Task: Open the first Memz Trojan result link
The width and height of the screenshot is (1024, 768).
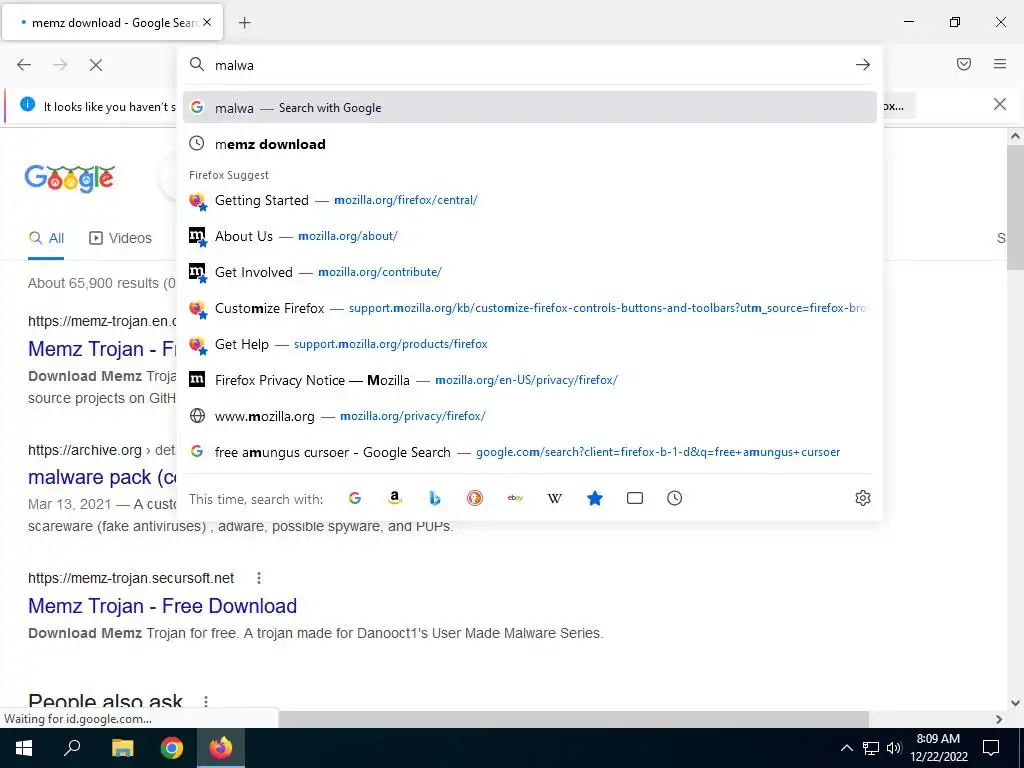Action: click(103, 349)
